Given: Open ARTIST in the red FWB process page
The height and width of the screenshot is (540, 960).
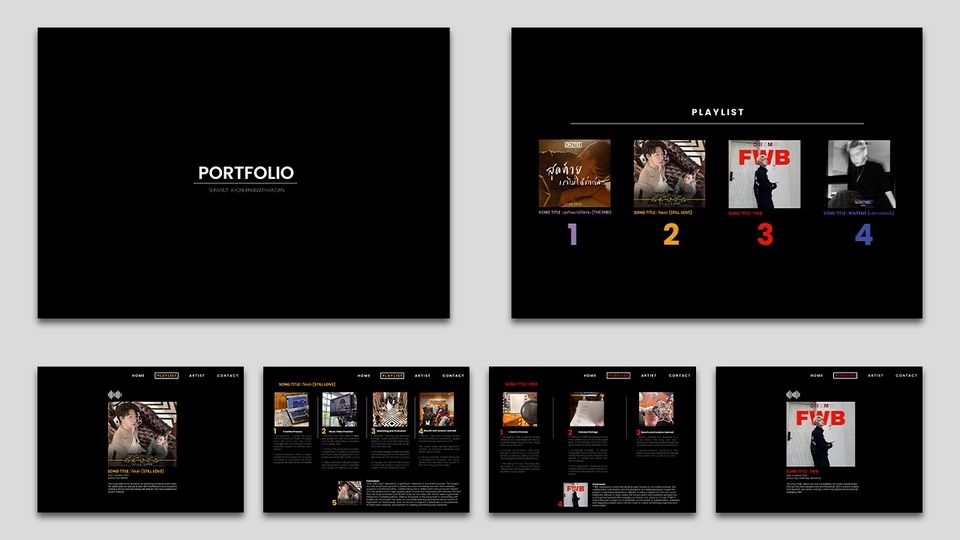Looking at the screenshot, I should [649, 376].
